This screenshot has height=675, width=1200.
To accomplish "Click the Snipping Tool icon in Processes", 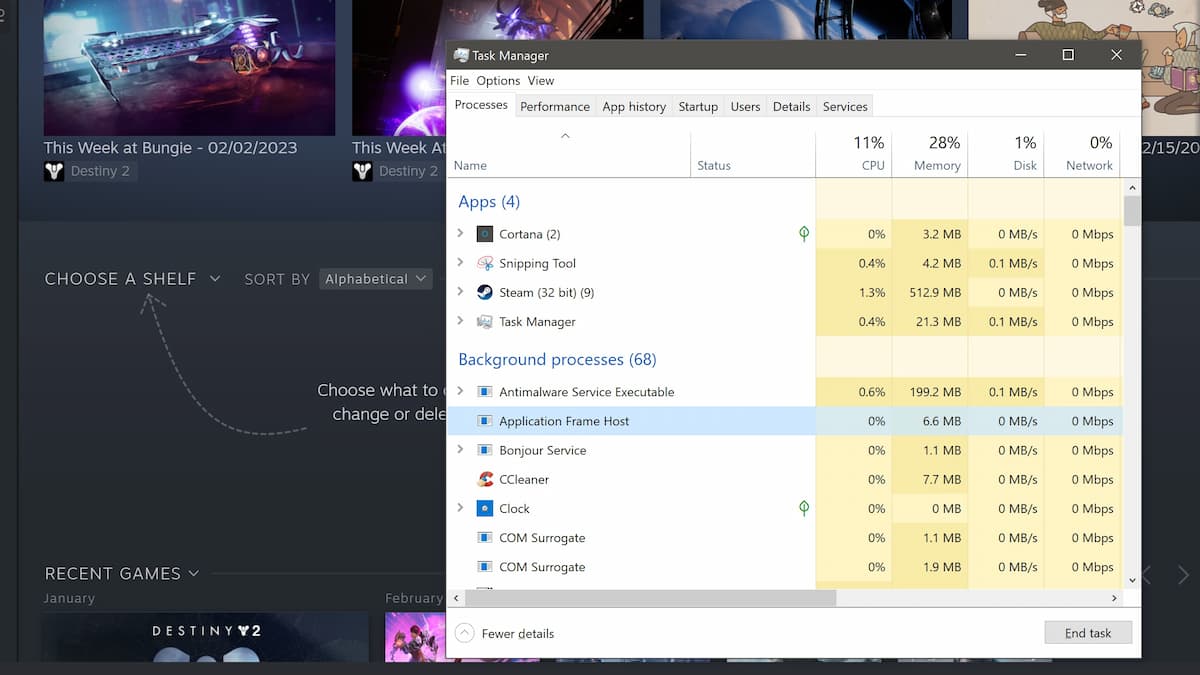I will pyautogui.click(x=487, y=262).
